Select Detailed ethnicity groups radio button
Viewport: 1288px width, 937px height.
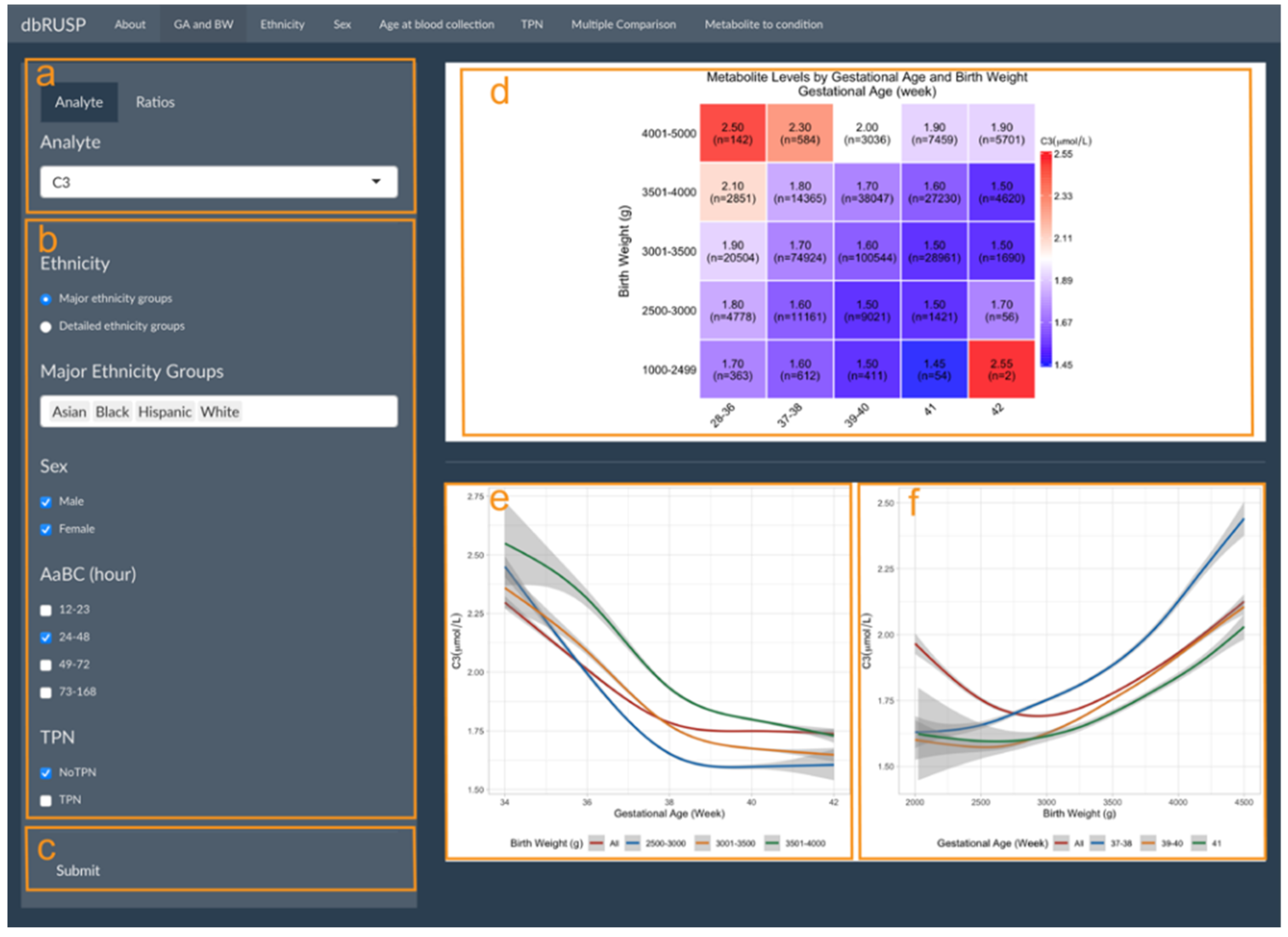tap(46, 326)
